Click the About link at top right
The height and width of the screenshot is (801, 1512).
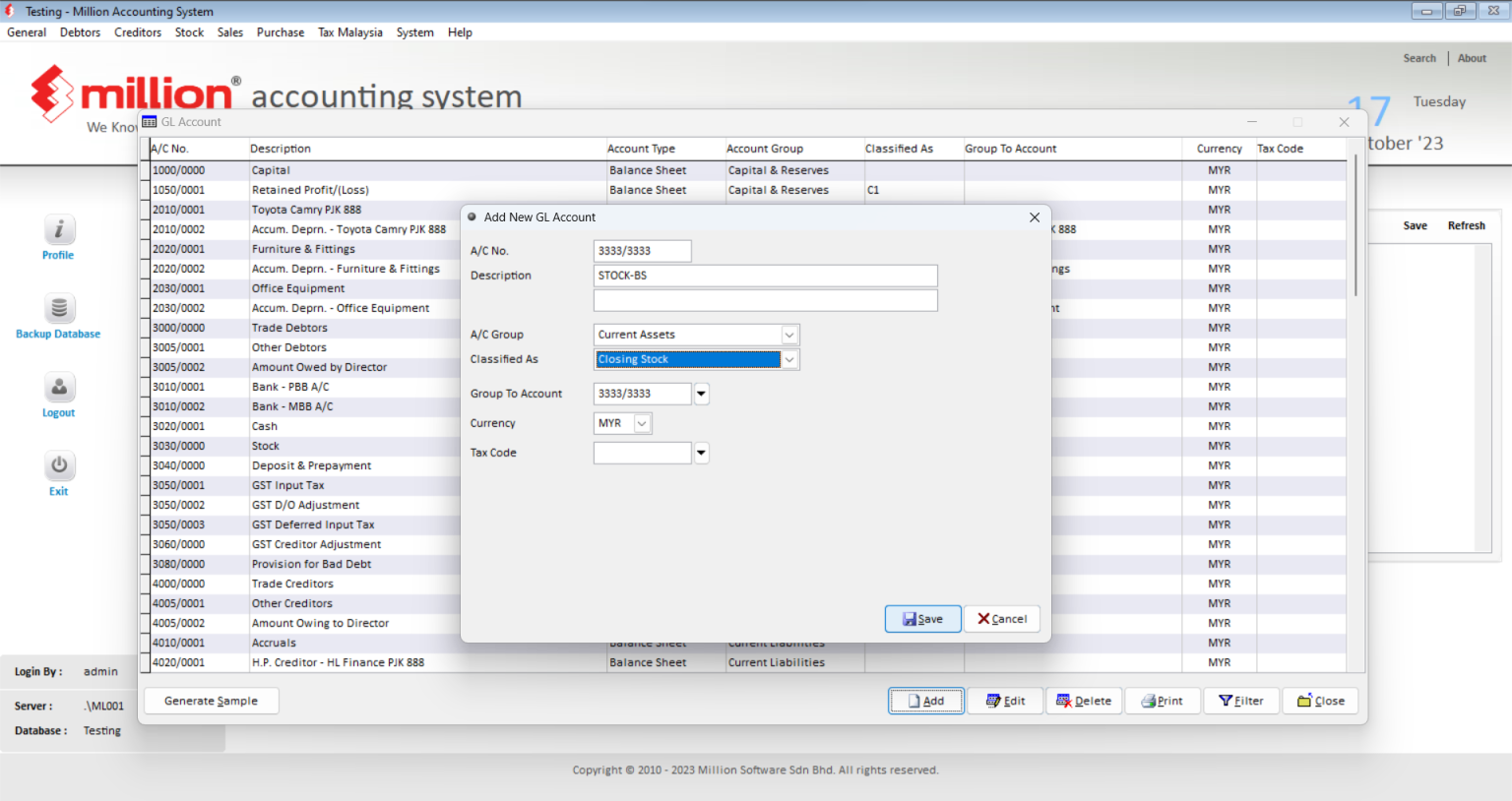click(x=1473, y=58)
